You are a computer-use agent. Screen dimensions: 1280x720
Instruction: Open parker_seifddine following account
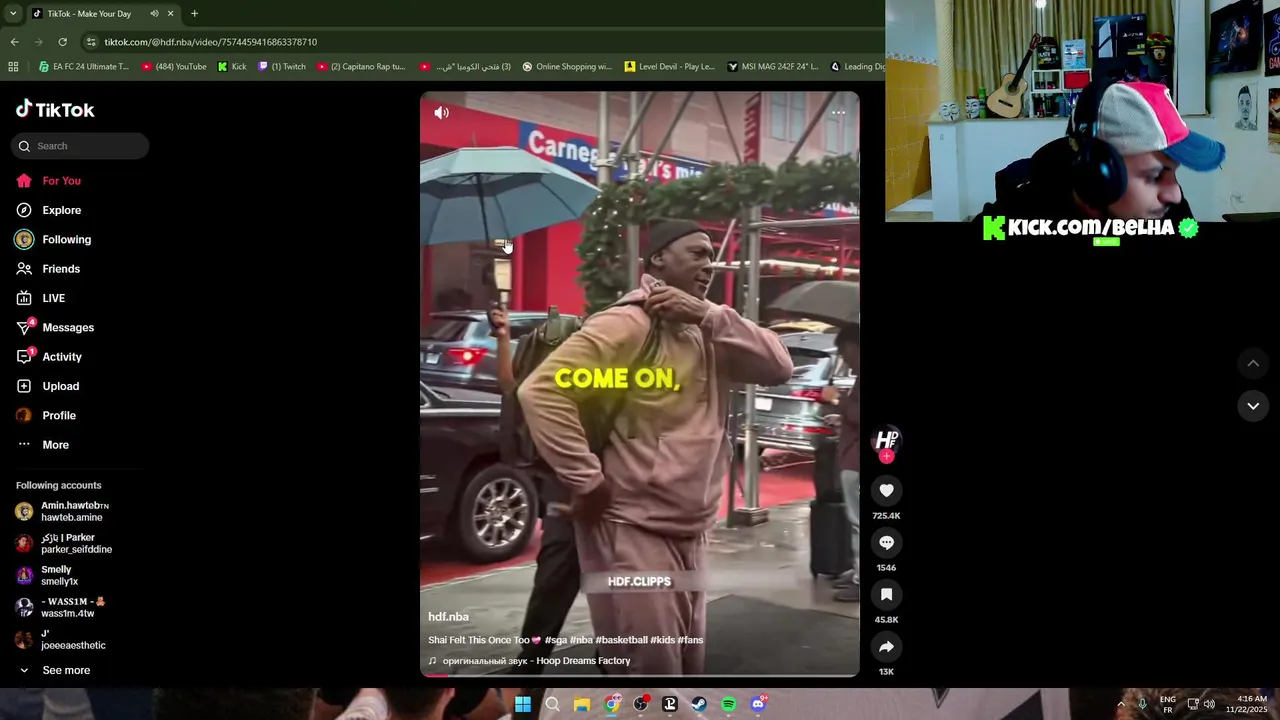[x=64, y=543]
